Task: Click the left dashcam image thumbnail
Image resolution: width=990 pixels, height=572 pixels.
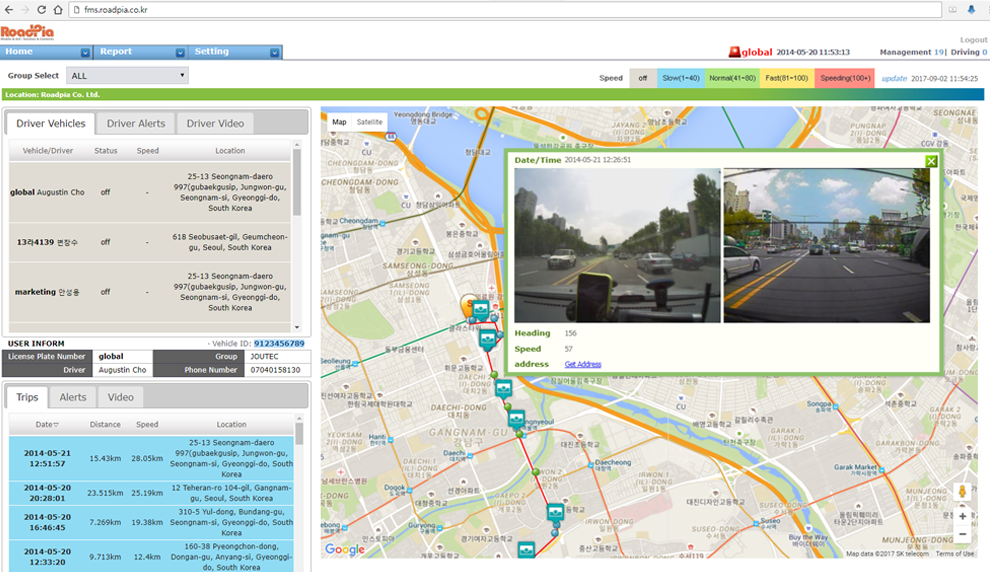Action: [x=617, y=245]
